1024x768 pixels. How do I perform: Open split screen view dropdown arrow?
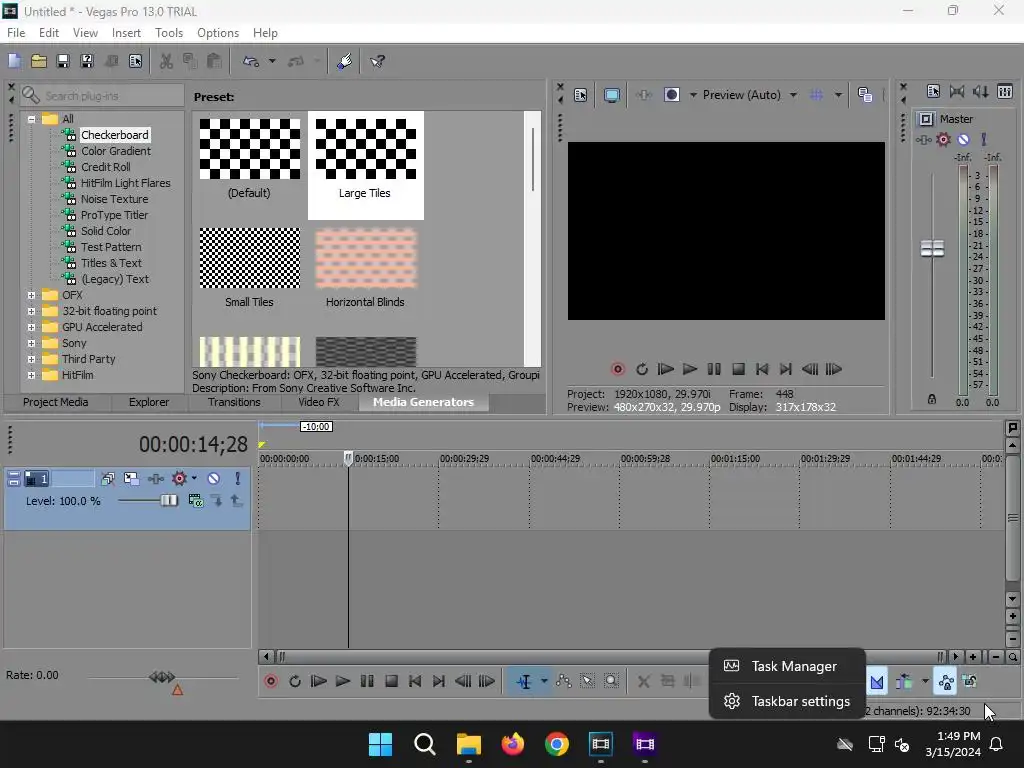(x=693, y=95)
